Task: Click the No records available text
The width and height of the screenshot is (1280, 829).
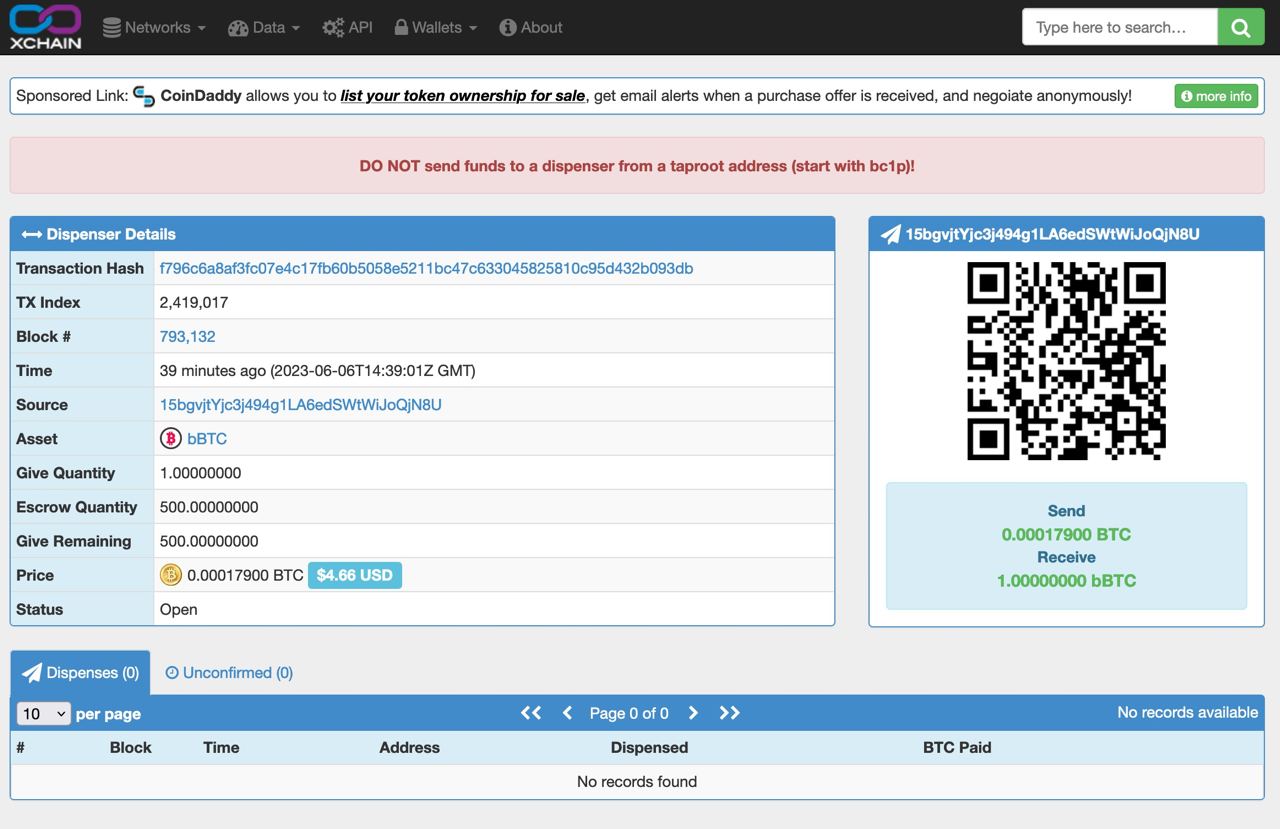Action: pos(1188,712)
